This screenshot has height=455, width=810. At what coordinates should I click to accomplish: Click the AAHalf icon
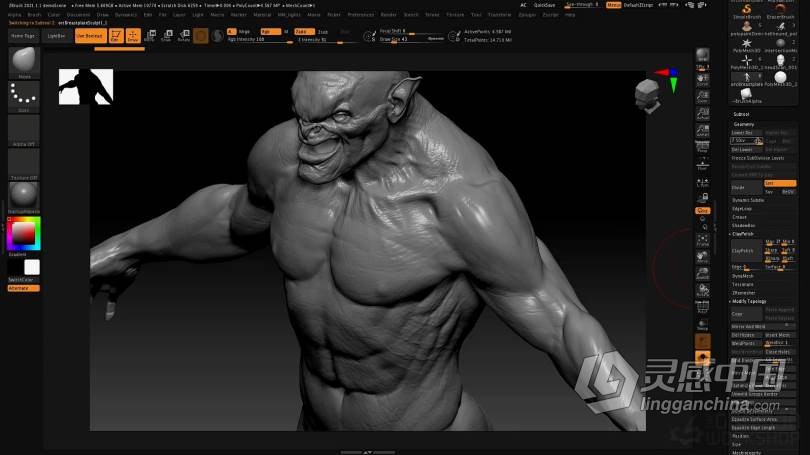click(x=703, y=131)
